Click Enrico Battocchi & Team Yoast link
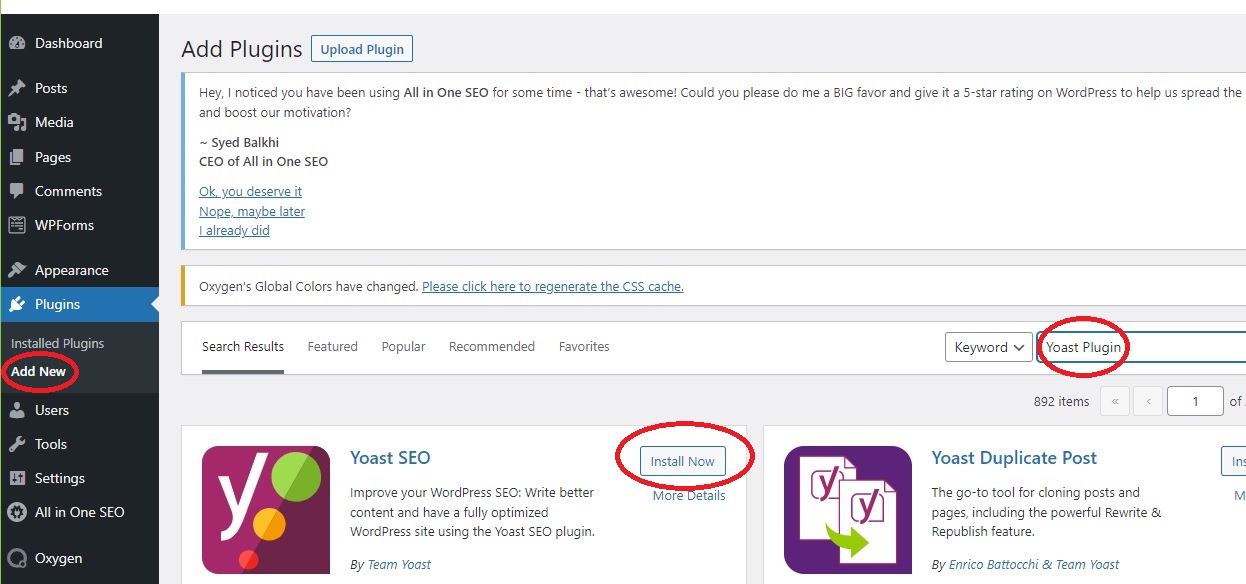Image resolution: width=1246 pixels, height=584 pixels. coord(1034,564)
